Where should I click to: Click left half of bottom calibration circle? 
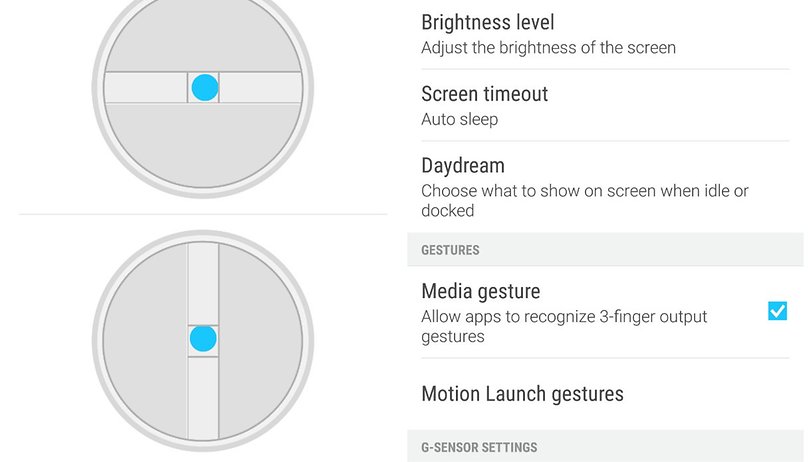pyautogui.click(x=147, y=341)
